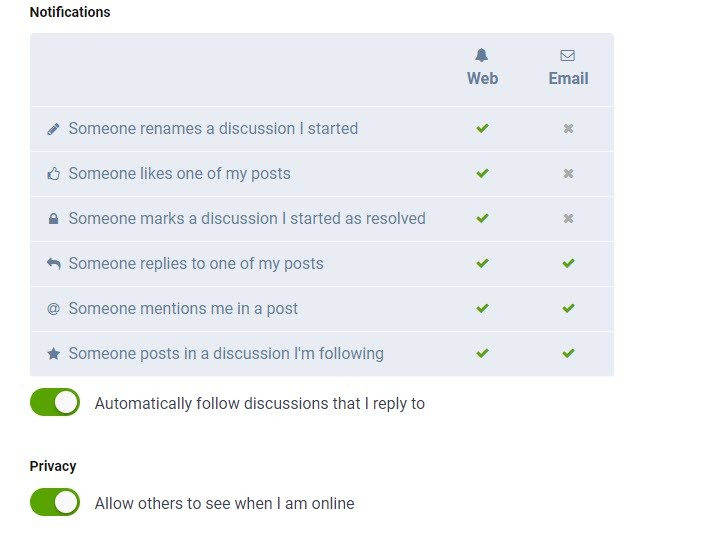This screenshot has width=706, height=552.
Task: Click the pencil icon beside rename notification
Action: click(54, 129)
